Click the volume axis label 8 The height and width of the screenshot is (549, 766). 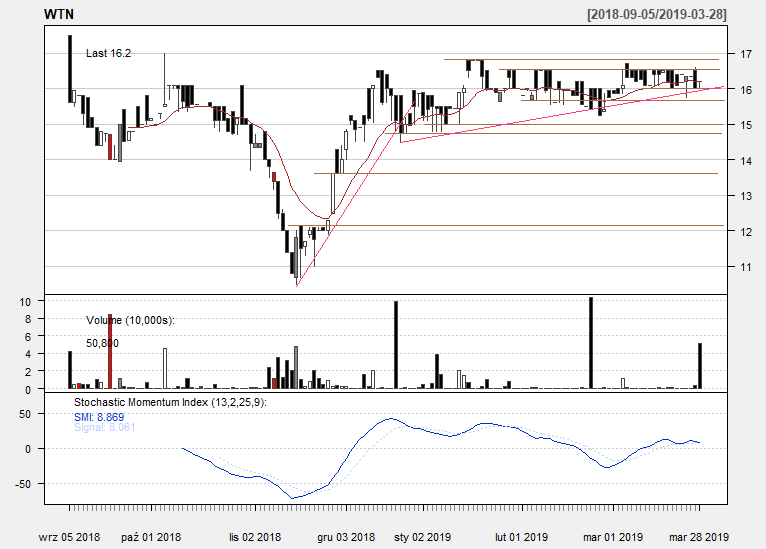(x=28, y=319)
